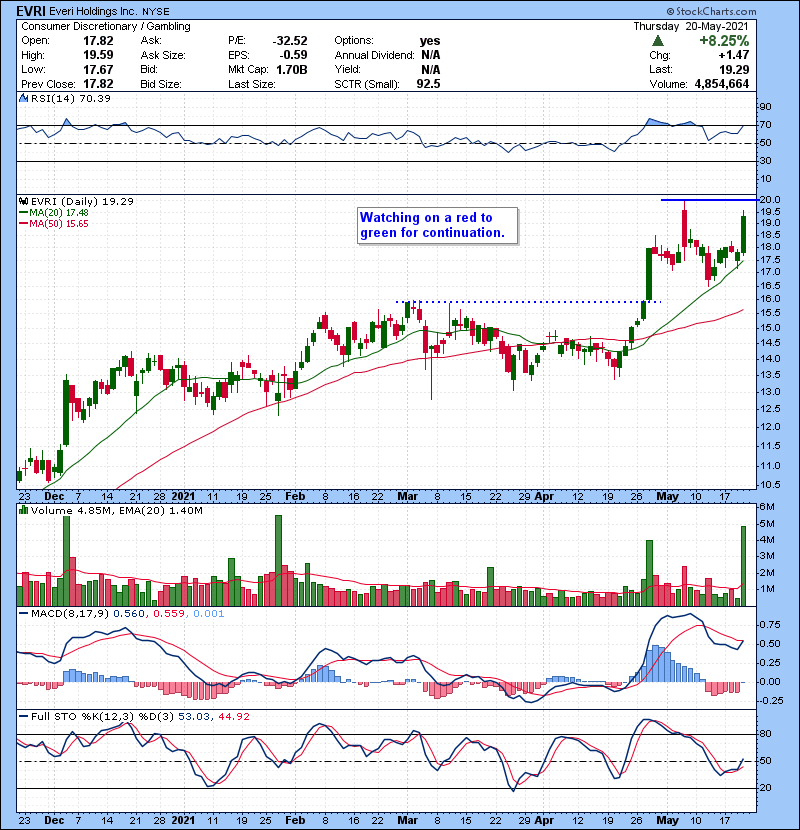800x830 pixels.
Task: Click the EPS value -0.59
Action: [293, 55]
